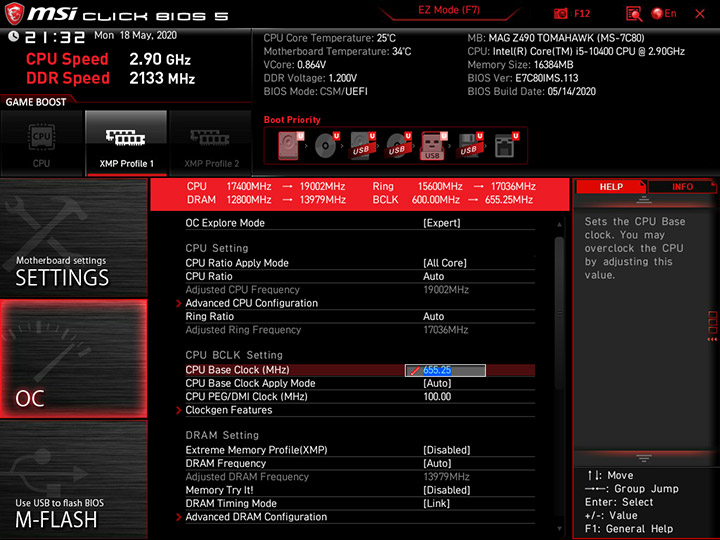Select the network boot device icon
Image resolution: width=720 pixels, height=540 pixels.
click(x=506, y=146)
